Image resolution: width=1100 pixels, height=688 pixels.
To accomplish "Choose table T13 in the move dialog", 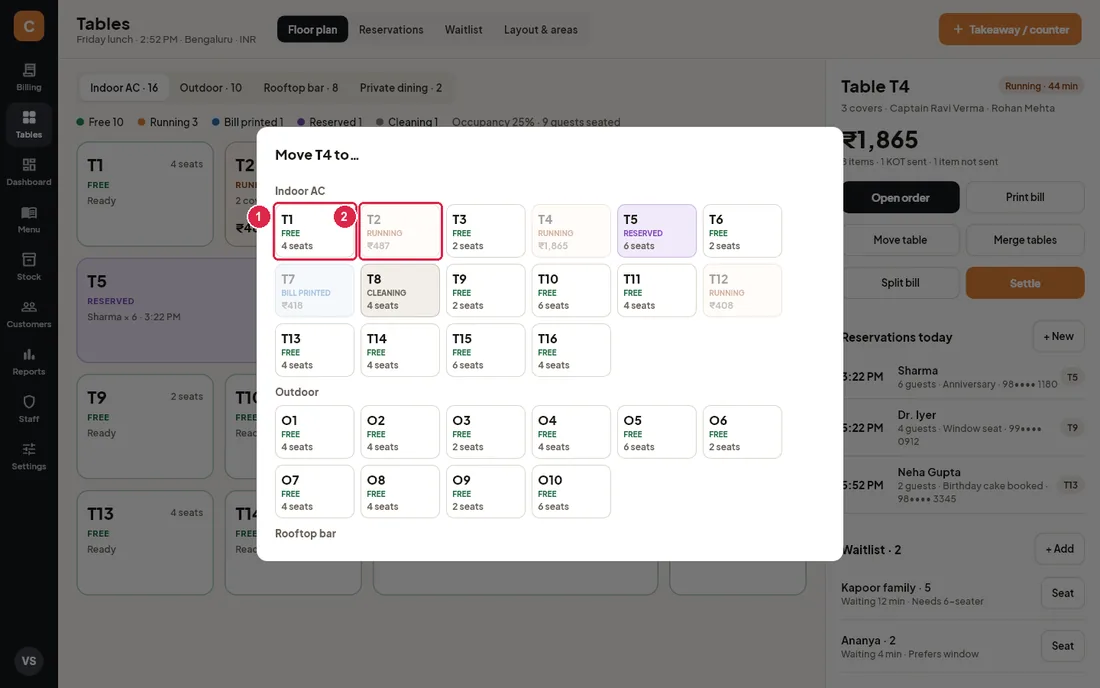I will click(314, 351).
